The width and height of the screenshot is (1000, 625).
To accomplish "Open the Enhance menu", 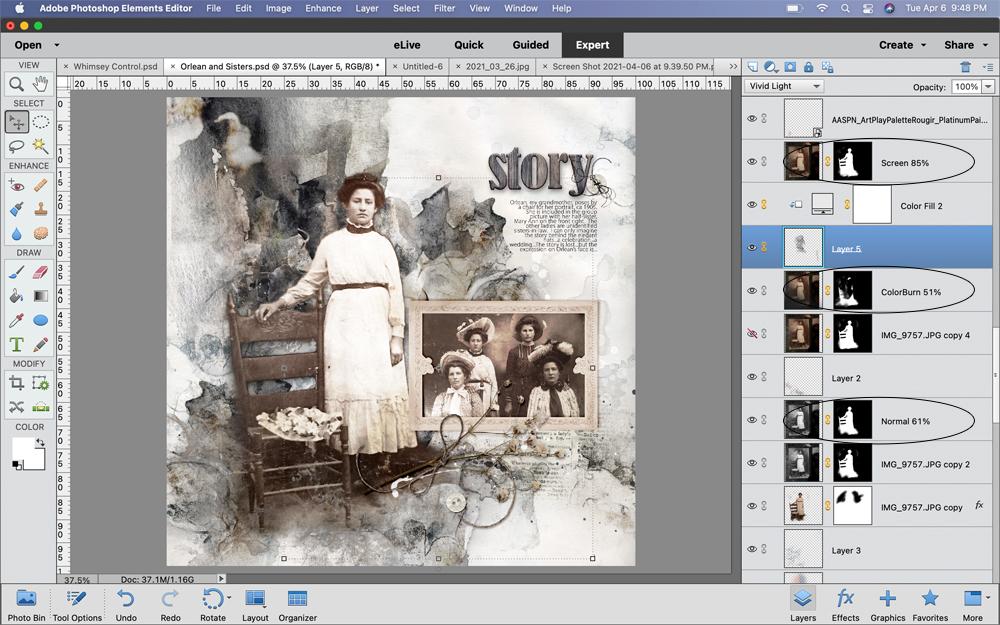I will [323, 8].
